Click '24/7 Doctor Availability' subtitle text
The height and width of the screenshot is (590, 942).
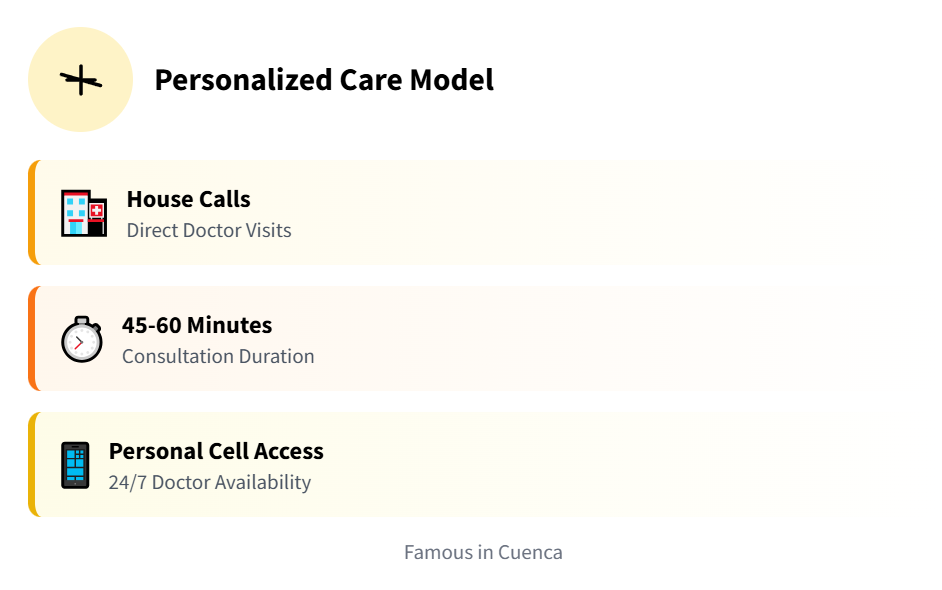pyautogui.click(x=210, y=482)
